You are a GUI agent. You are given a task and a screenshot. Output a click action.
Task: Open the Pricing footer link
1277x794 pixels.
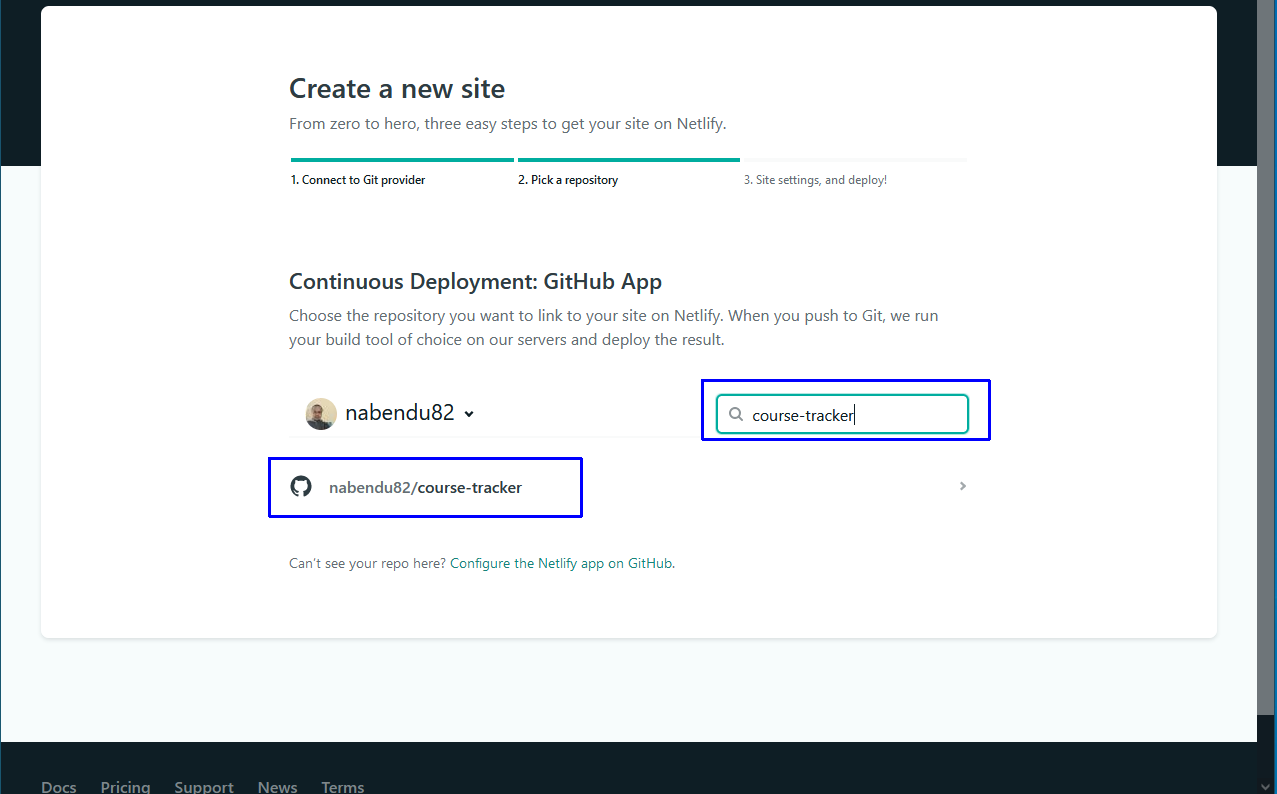125,787
